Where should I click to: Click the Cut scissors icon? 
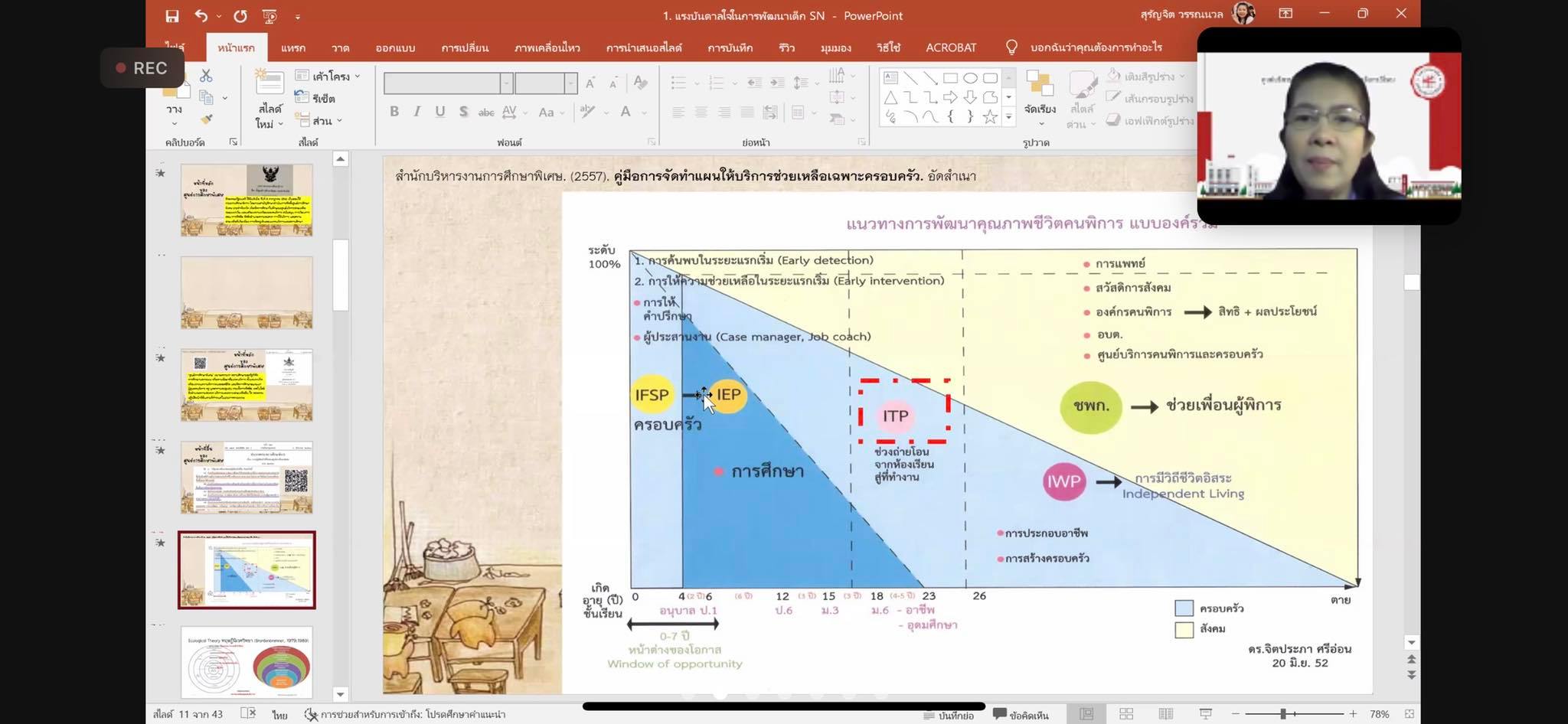tap(206, 76)
